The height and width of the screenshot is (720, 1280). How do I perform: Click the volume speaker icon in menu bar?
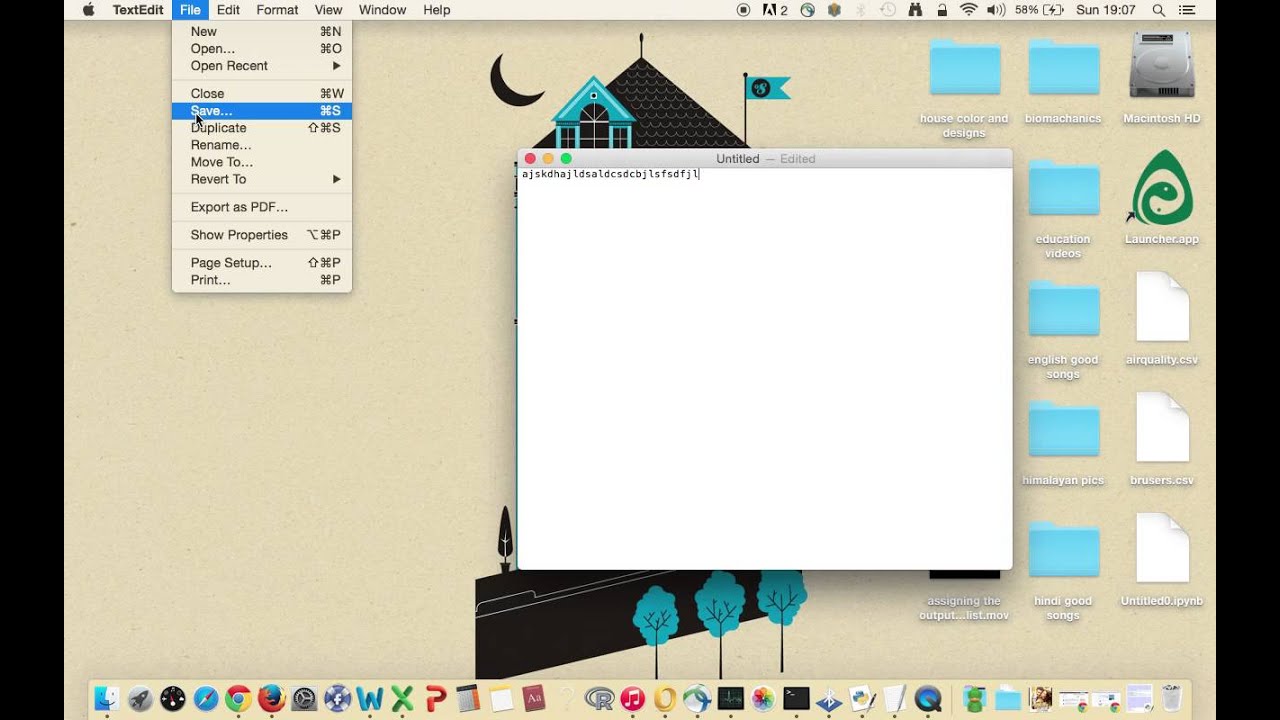(996, 10)
